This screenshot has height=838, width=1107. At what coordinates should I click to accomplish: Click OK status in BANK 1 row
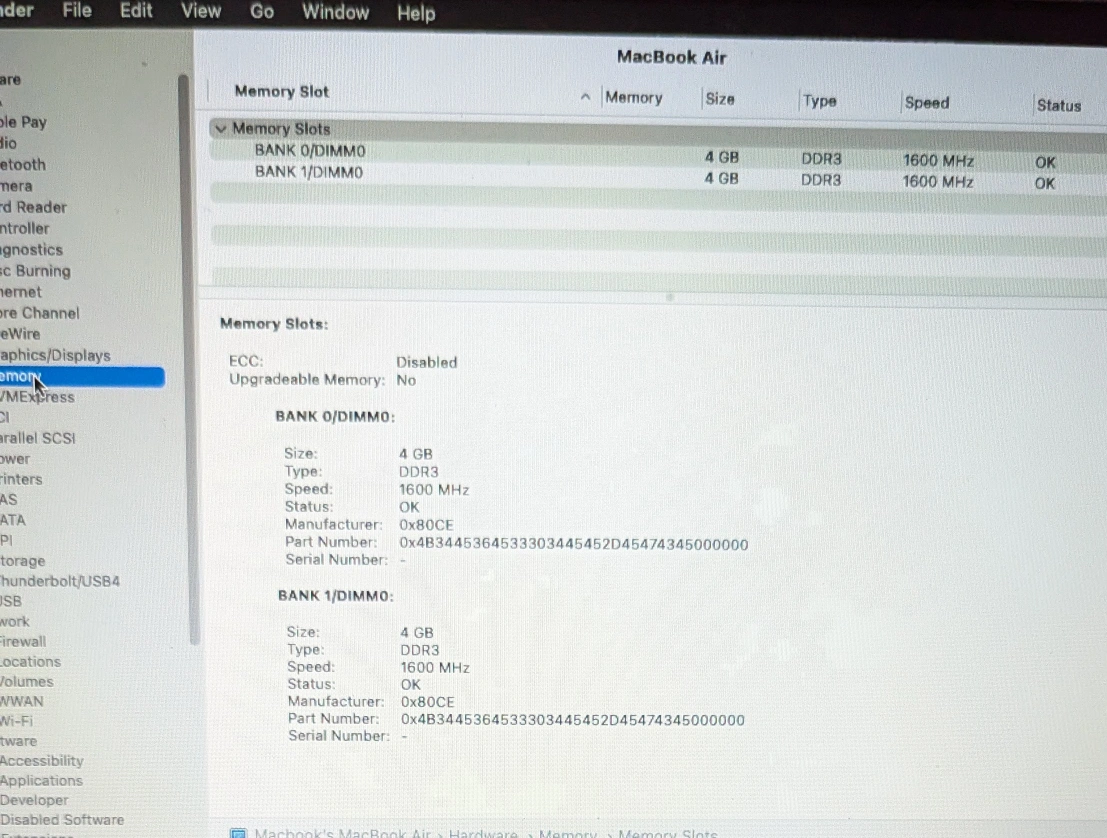tap(1045, 184)
